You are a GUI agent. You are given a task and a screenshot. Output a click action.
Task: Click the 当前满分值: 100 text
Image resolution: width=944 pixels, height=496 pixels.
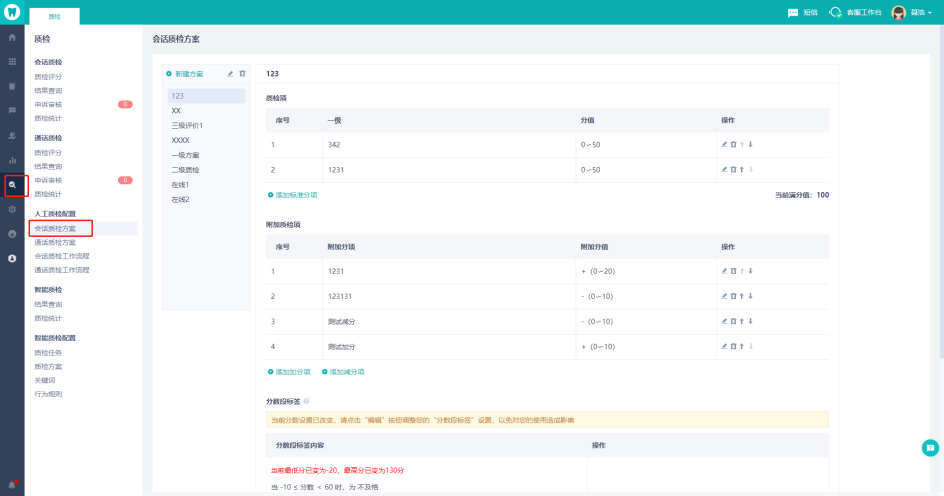[802, 195]
